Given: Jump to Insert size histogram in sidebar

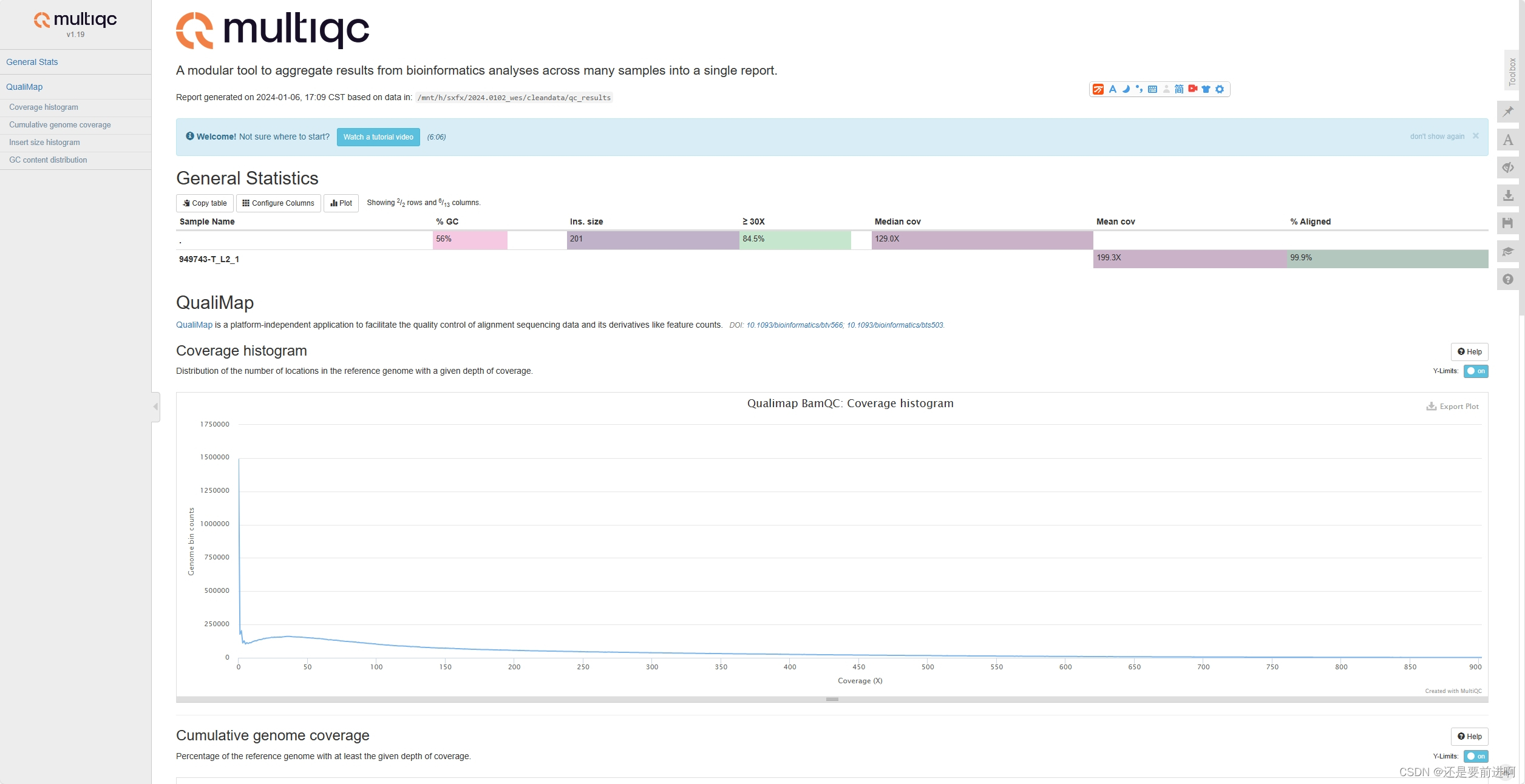Looking at the screenshot, I should [x=44, y=143].
